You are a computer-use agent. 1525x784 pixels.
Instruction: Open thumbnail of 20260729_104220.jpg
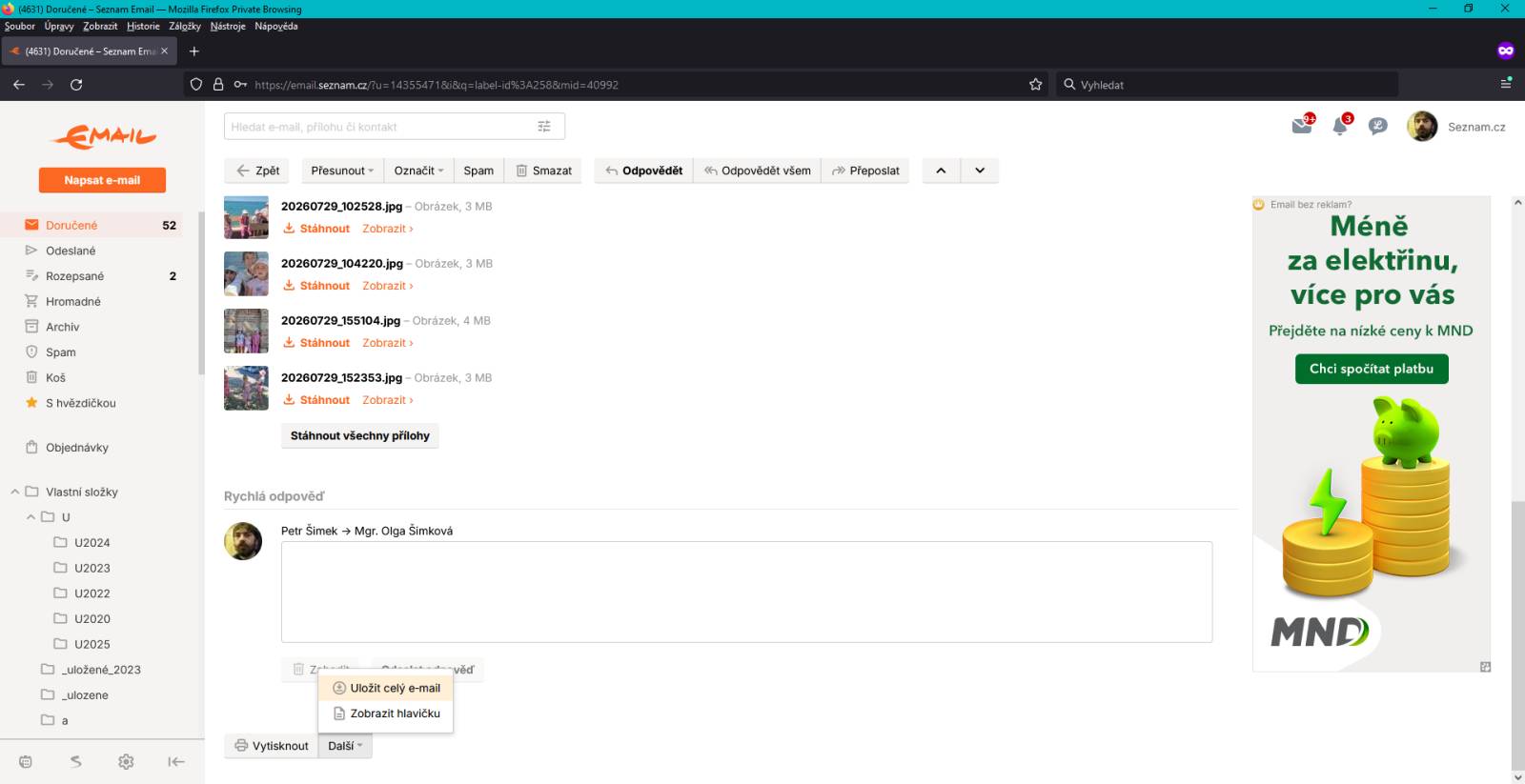coord(246,274)
